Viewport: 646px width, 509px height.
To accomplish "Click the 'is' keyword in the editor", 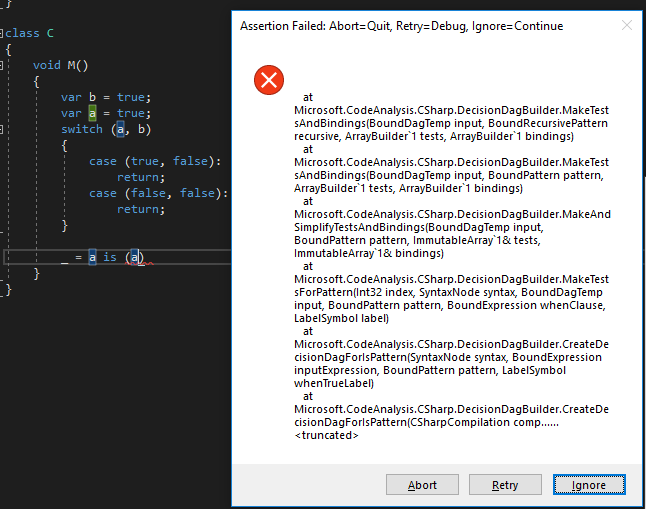I will point(110,257).
